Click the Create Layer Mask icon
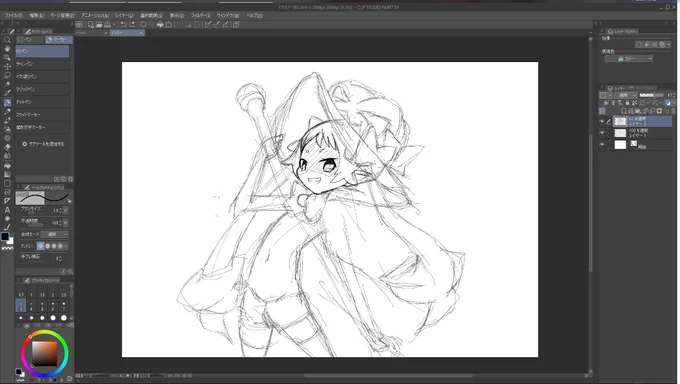The image size is (680, 384). (659, 111)
